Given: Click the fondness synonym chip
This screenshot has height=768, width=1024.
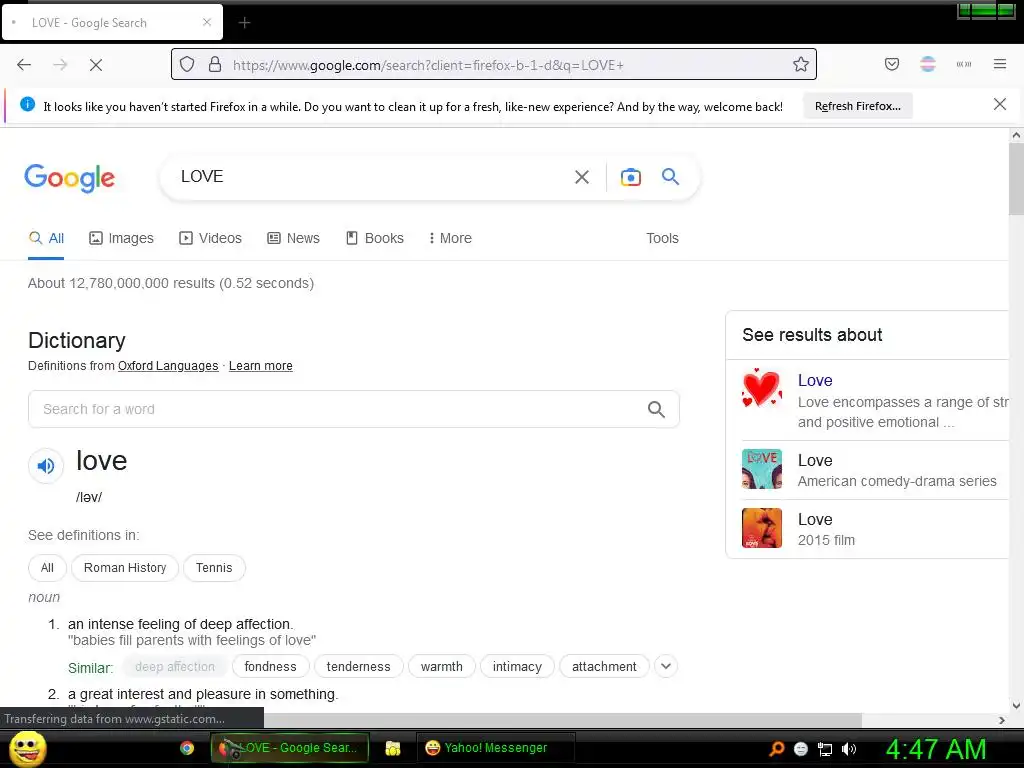Looking at the screenshot, I should [270, 667].
